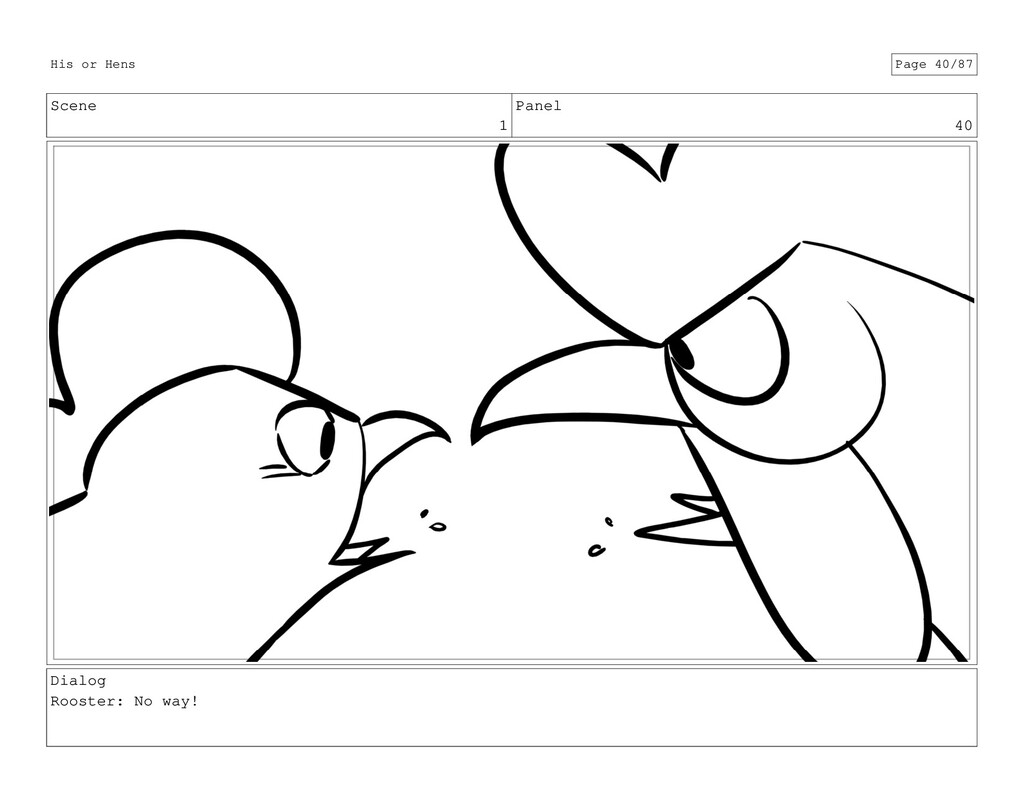
Task: Click the 'Rooster: No way!' dialog line
Action: (x=124, y=702)
